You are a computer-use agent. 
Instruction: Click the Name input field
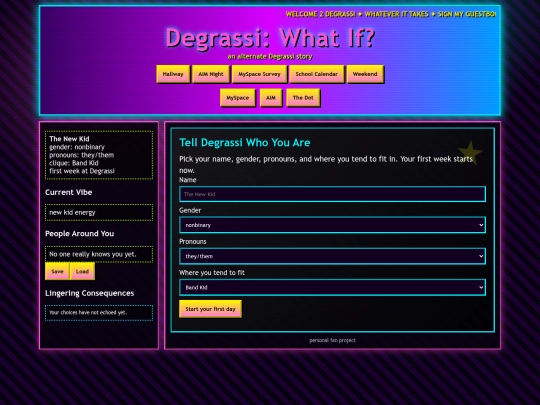[332, 194]
